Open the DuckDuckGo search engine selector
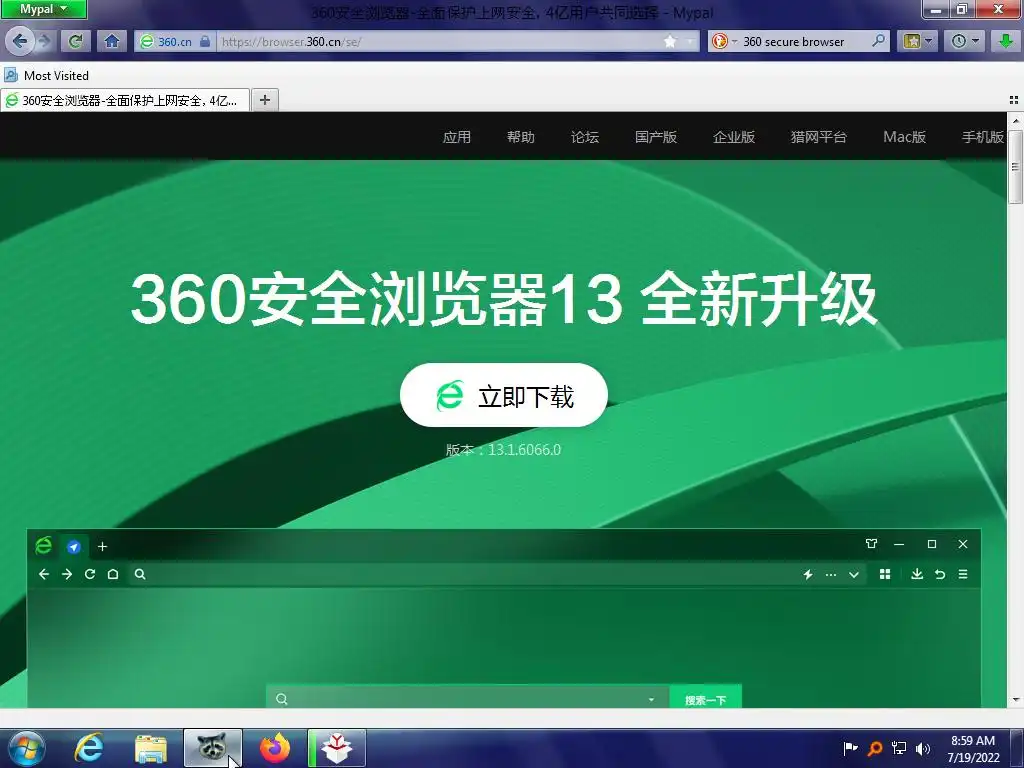 724,42
